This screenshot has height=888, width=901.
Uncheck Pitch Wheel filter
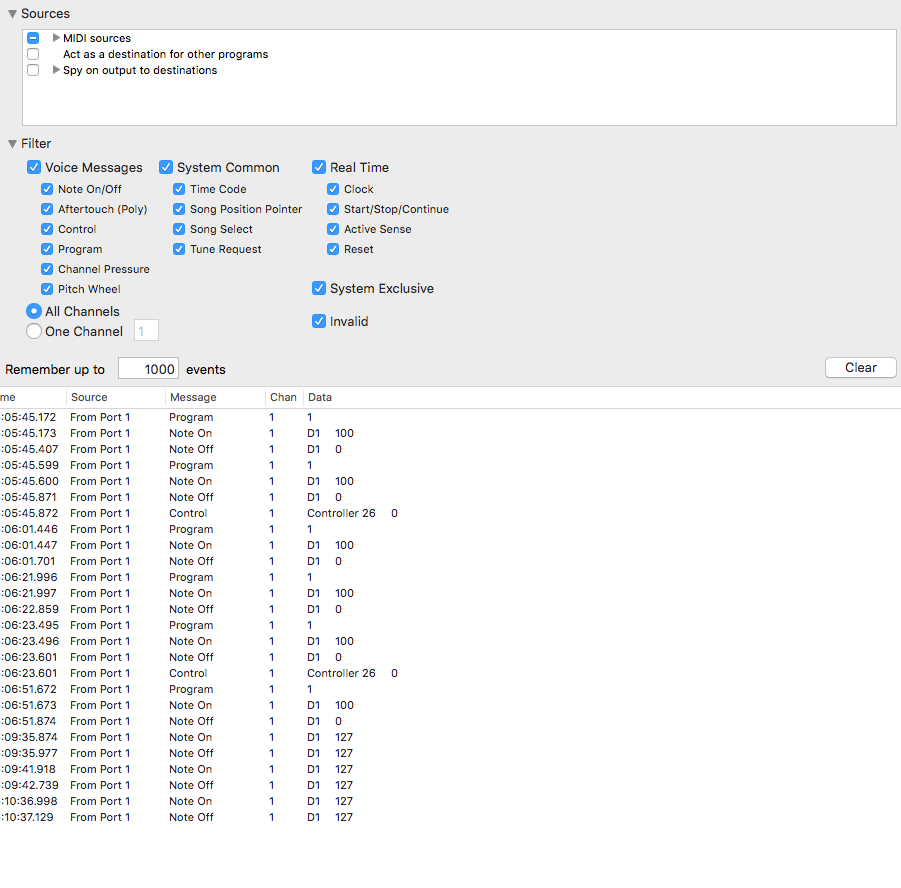coord(47,289)
